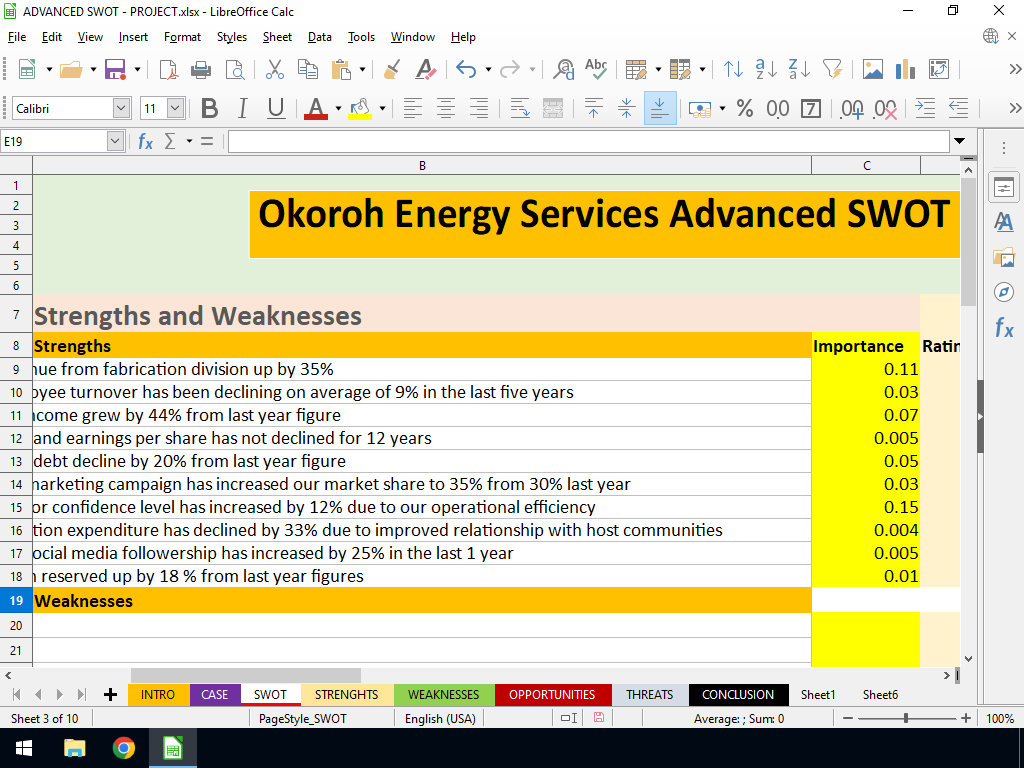Open the Function Wizard fx icon
Viewport: 1024px width, 768px height.
[x=145, y=142]
